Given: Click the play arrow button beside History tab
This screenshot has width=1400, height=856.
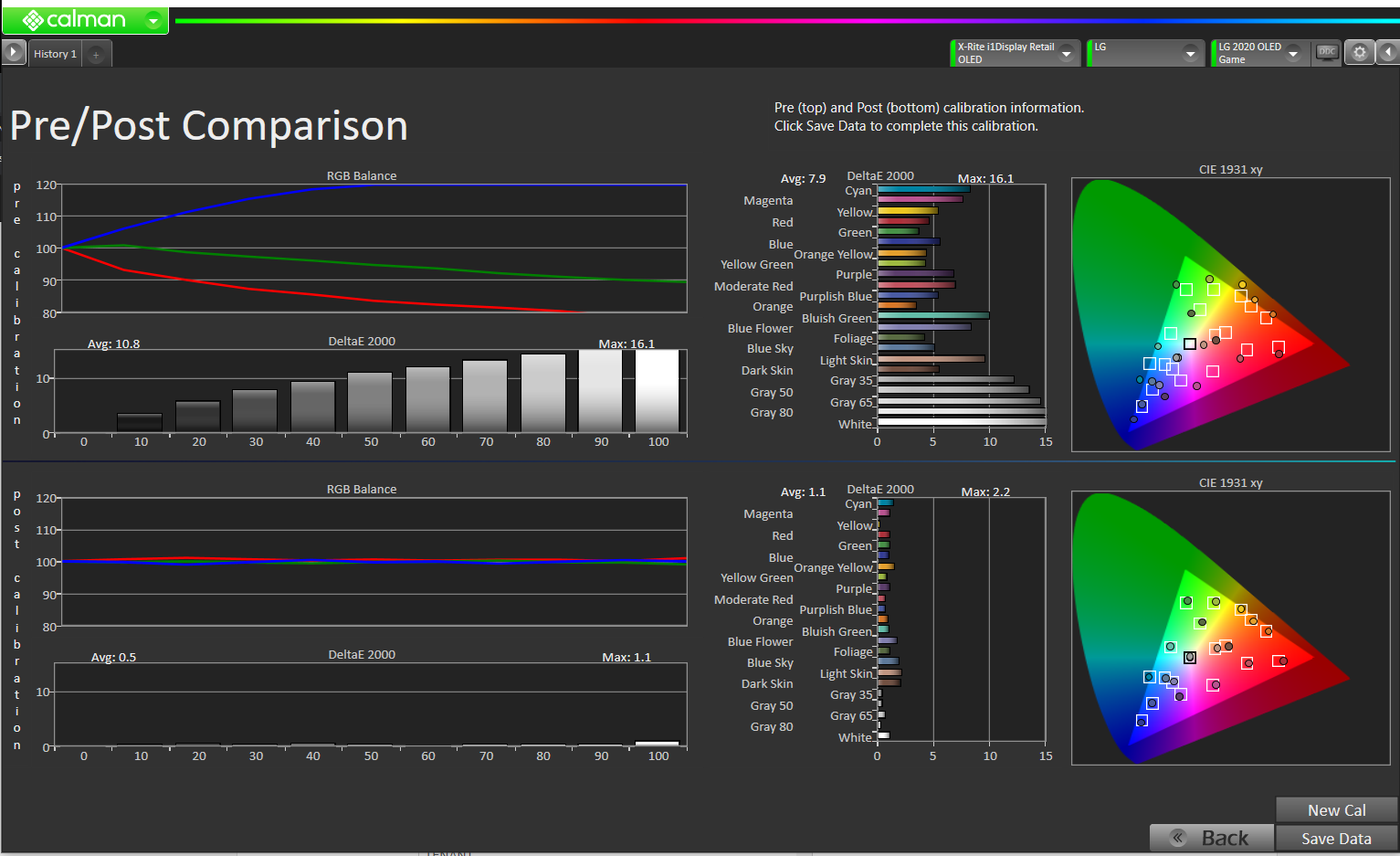Looking at the screenshot, I should click(14, 53).
